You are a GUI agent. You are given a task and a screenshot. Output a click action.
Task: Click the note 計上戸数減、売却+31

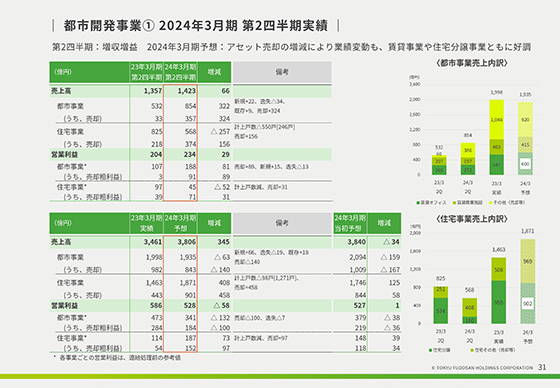[261, 187]
